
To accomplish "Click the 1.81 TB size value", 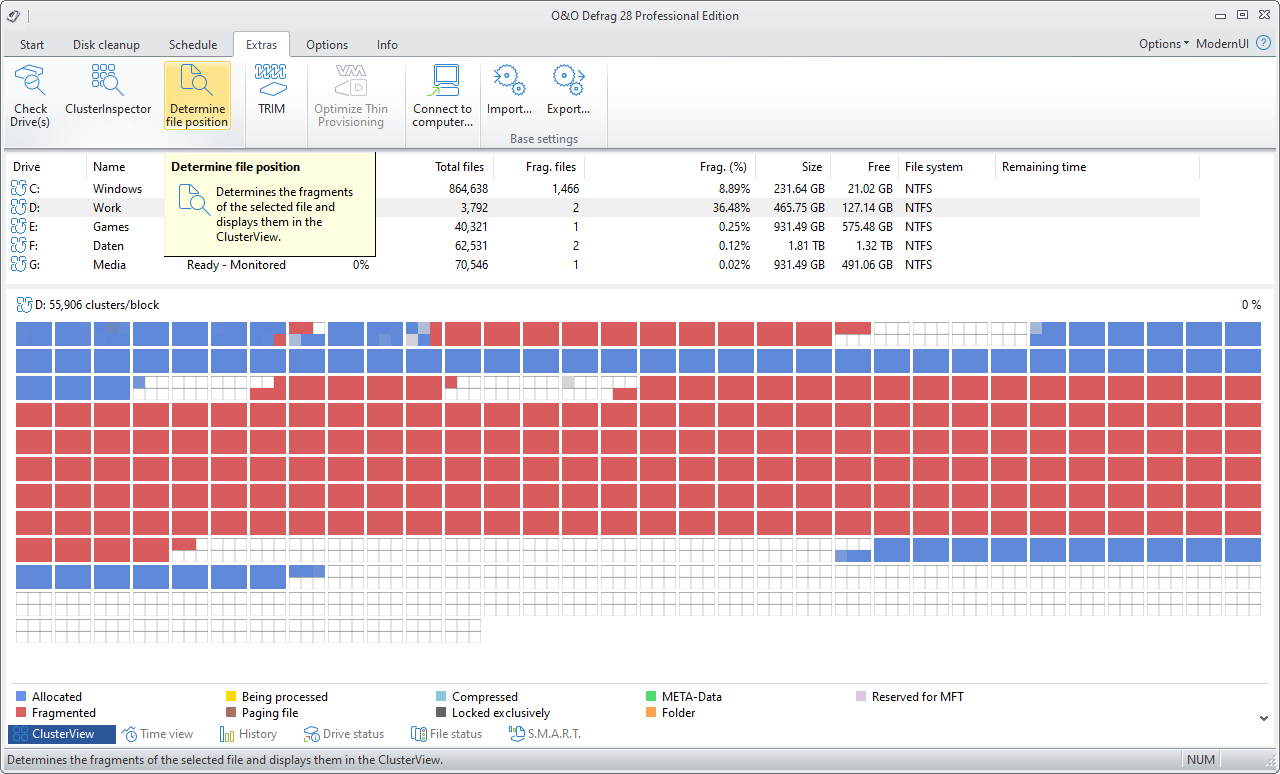I will [806, 245].
